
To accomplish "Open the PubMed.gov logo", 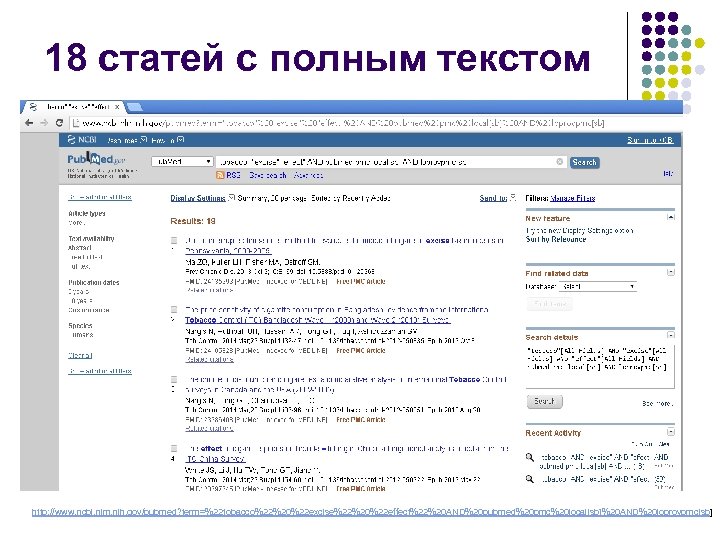I will [x=96, y=159].
